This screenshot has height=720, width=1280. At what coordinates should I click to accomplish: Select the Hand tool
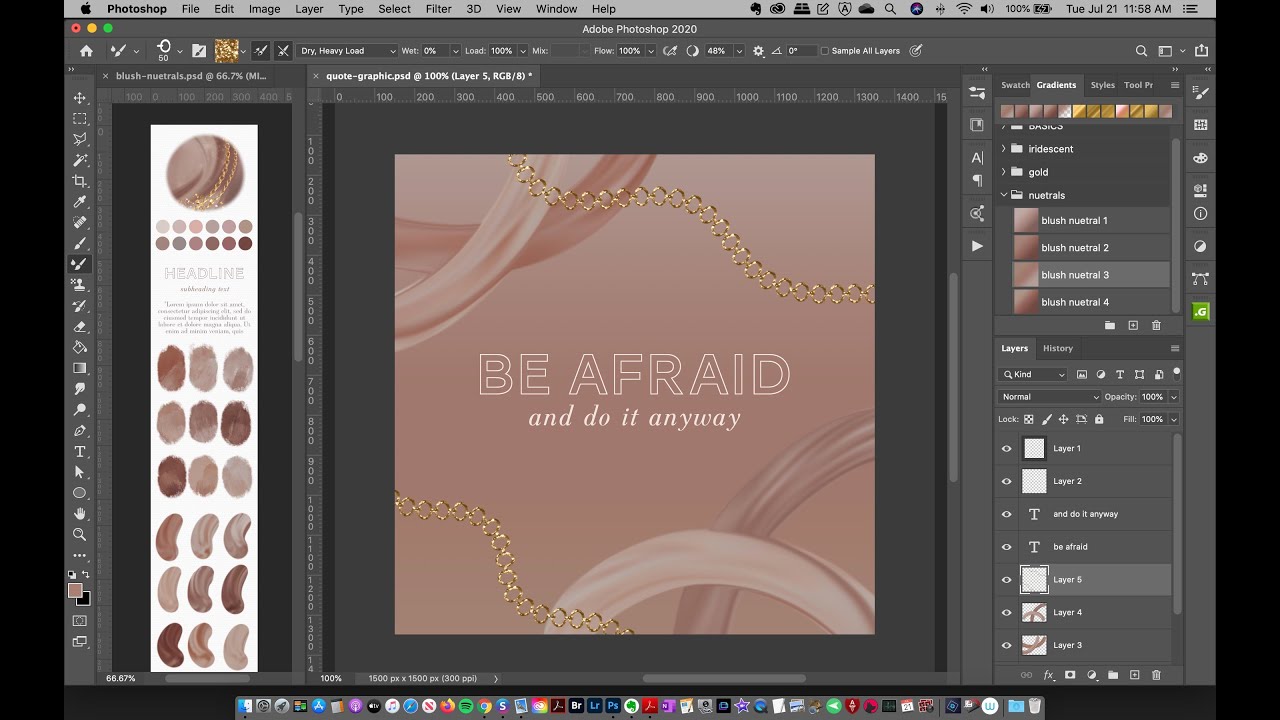(80, 513)
